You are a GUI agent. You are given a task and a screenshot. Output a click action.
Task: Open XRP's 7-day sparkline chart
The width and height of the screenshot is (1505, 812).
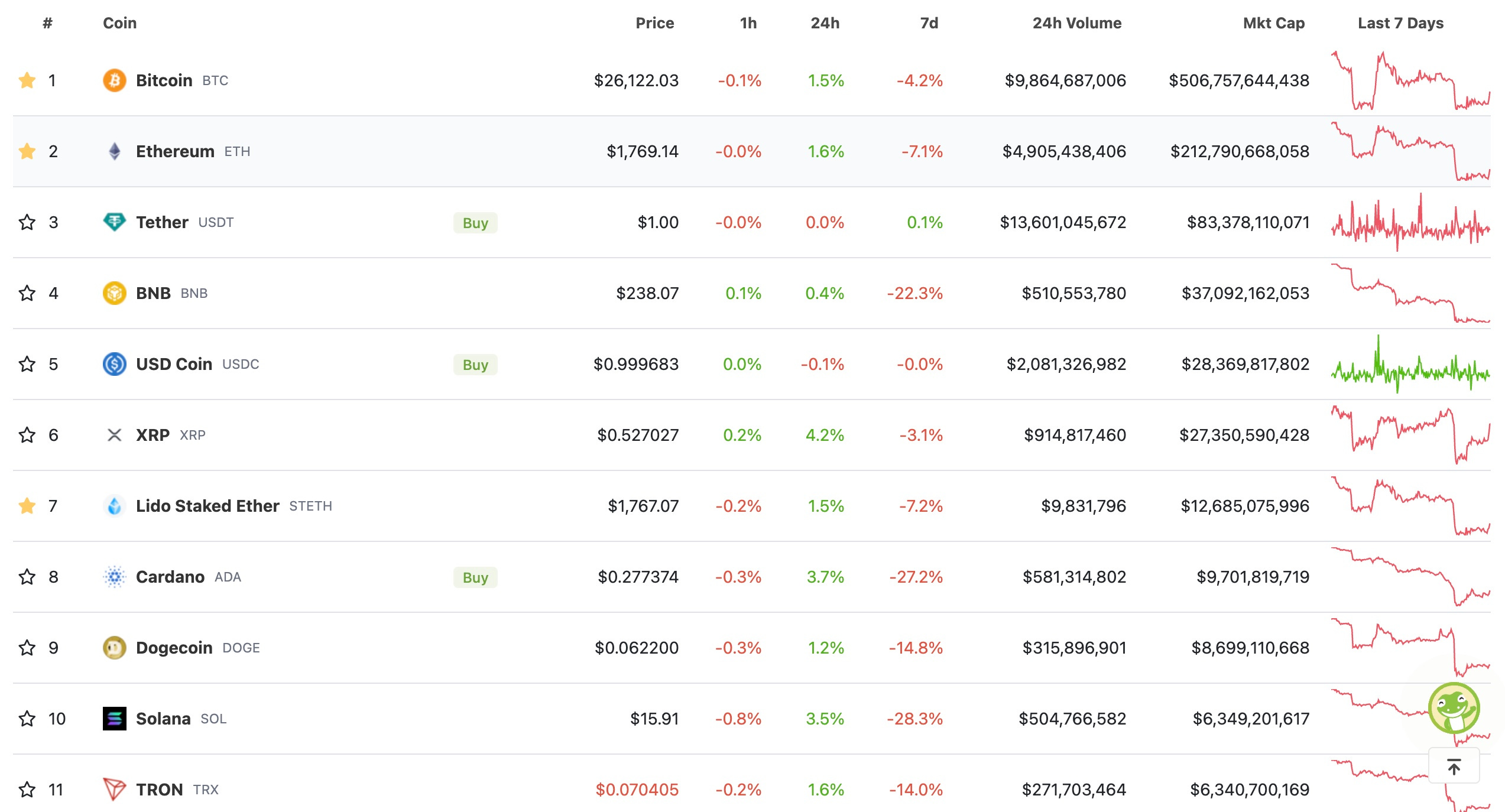(1410, 435)
